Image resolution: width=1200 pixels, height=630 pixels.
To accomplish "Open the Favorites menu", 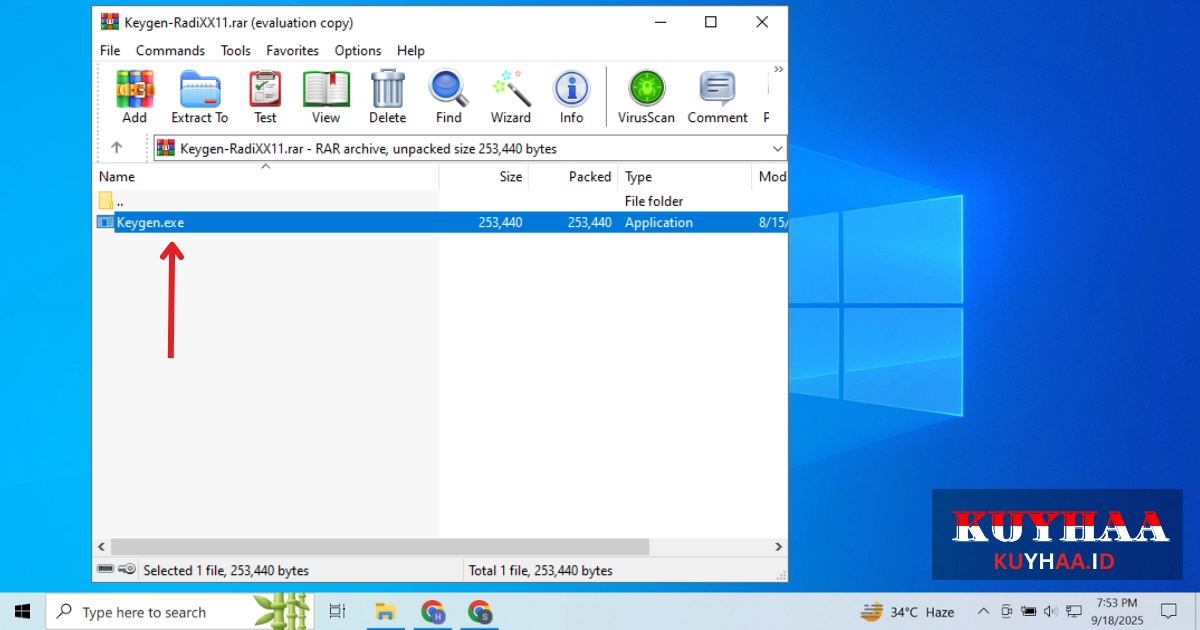I will (x=292, y=50).
